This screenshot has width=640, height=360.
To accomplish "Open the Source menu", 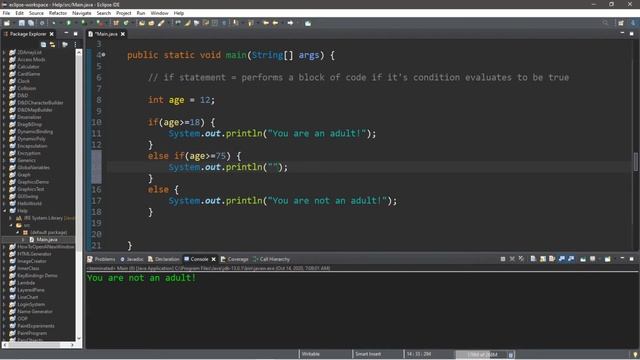I will 36,13.
